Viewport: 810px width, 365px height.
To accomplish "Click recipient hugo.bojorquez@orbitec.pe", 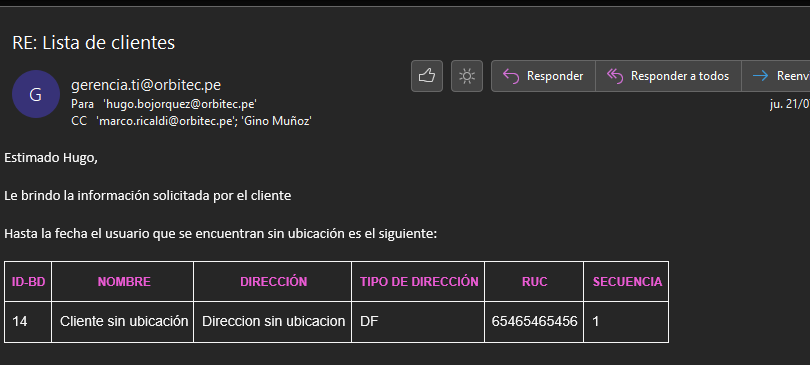I will pos(180,104).
